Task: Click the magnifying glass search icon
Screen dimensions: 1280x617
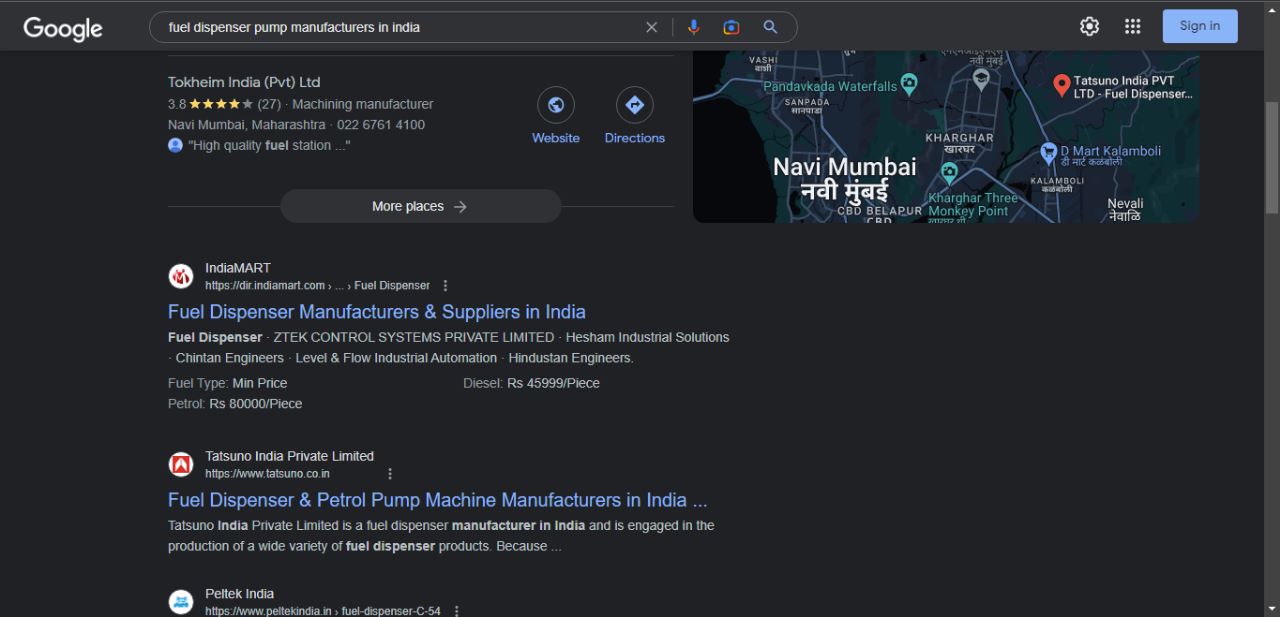Action: tap(770, 27)
